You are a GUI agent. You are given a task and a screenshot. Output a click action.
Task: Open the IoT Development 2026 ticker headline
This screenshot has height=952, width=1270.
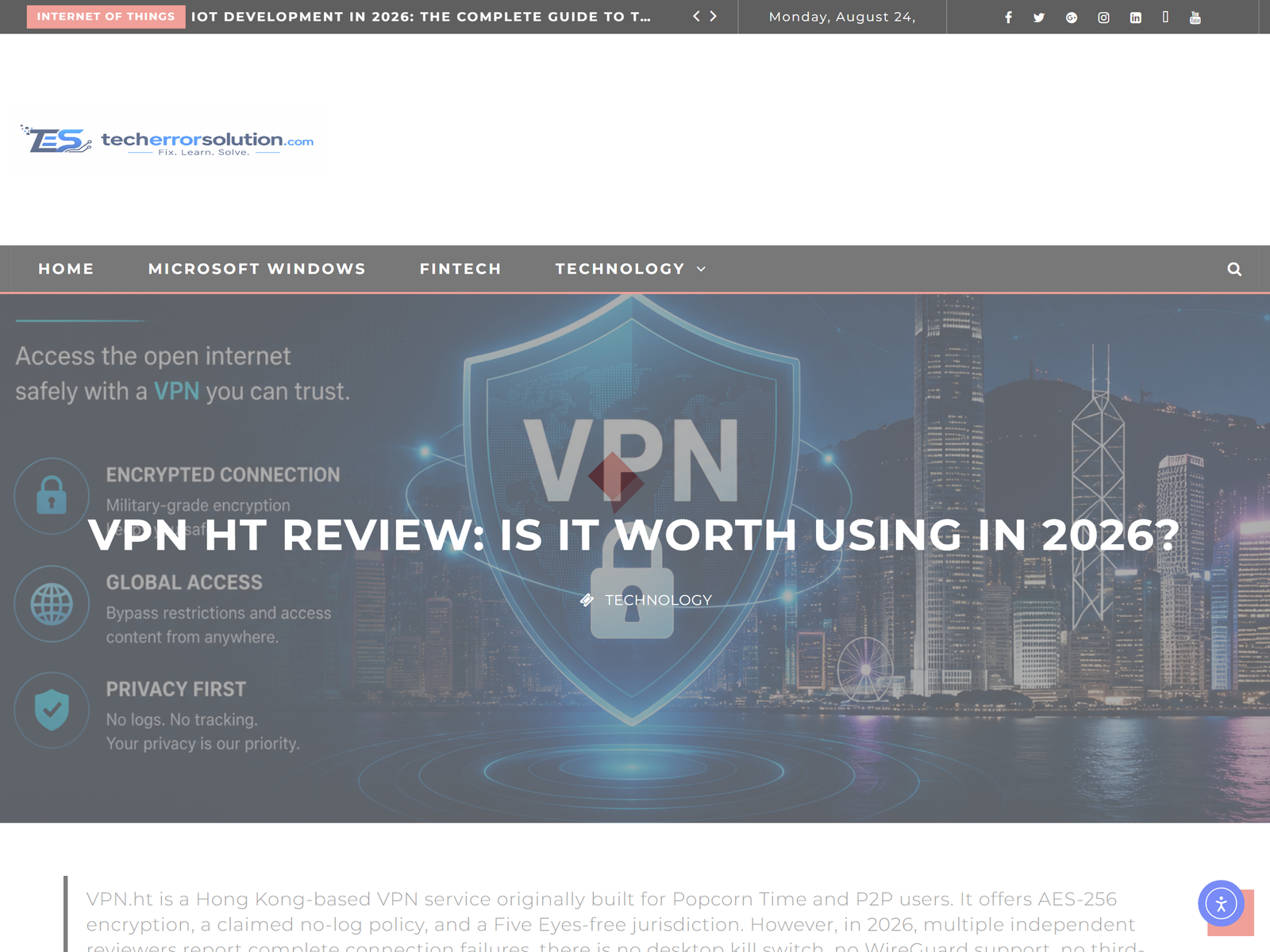click(421, 17)
